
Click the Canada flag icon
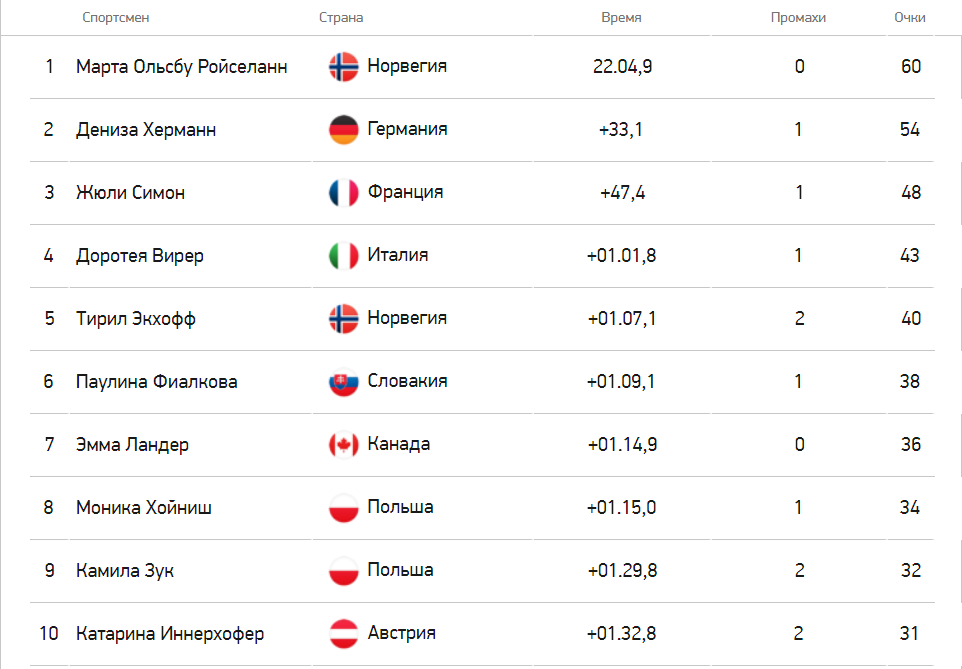344,445
